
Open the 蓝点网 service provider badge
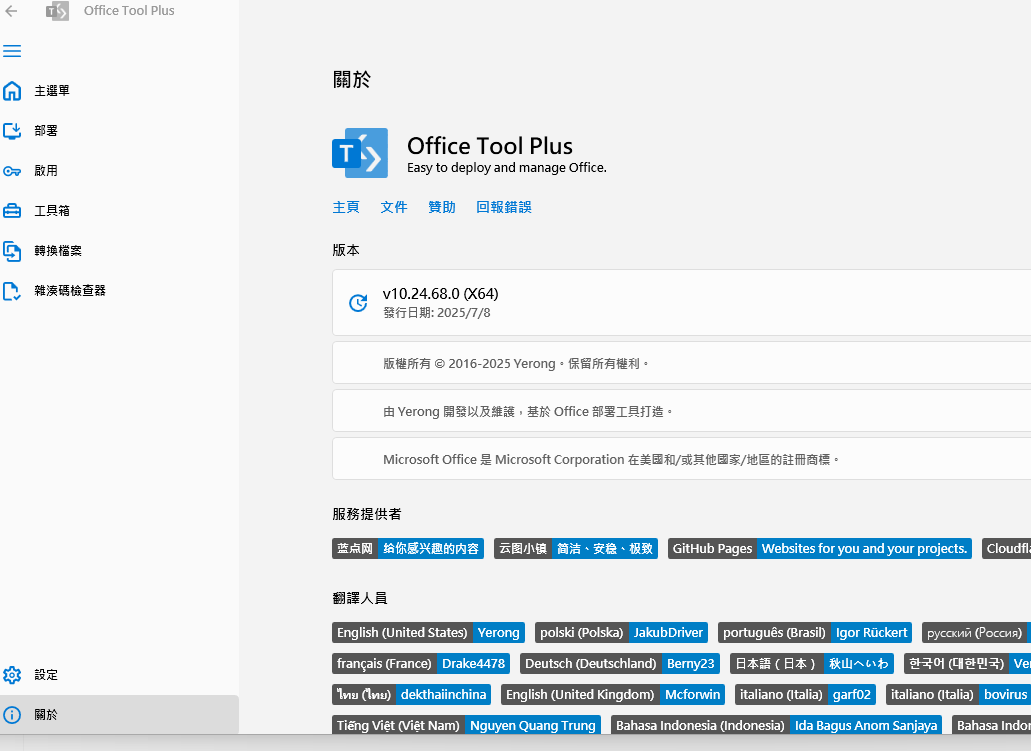[408, 548]
